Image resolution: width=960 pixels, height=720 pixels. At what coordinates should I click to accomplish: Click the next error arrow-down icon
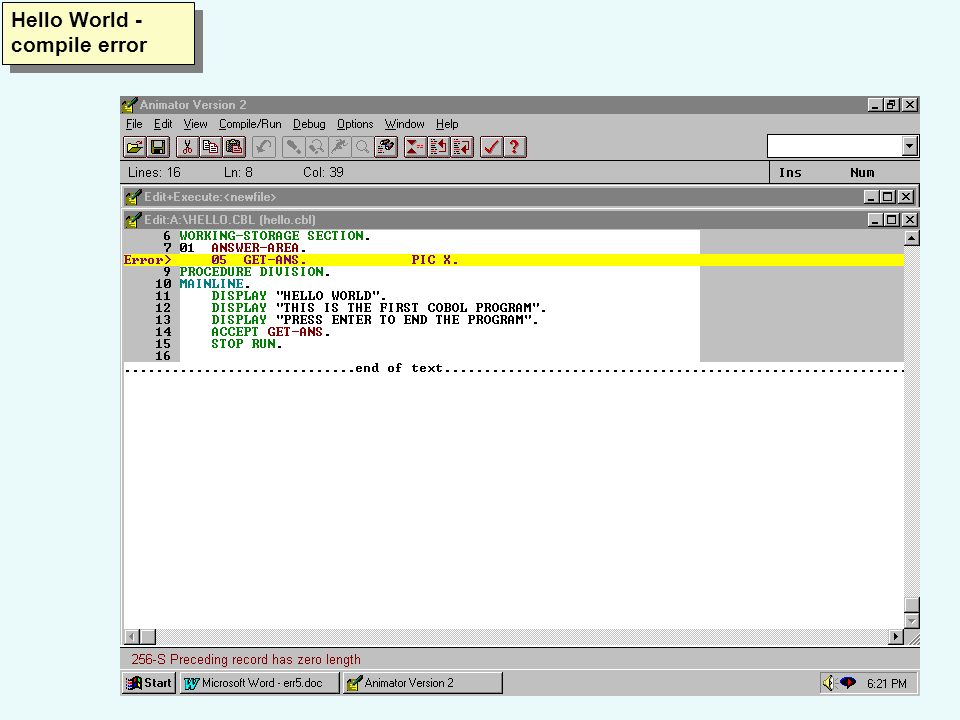coord(462,147)
